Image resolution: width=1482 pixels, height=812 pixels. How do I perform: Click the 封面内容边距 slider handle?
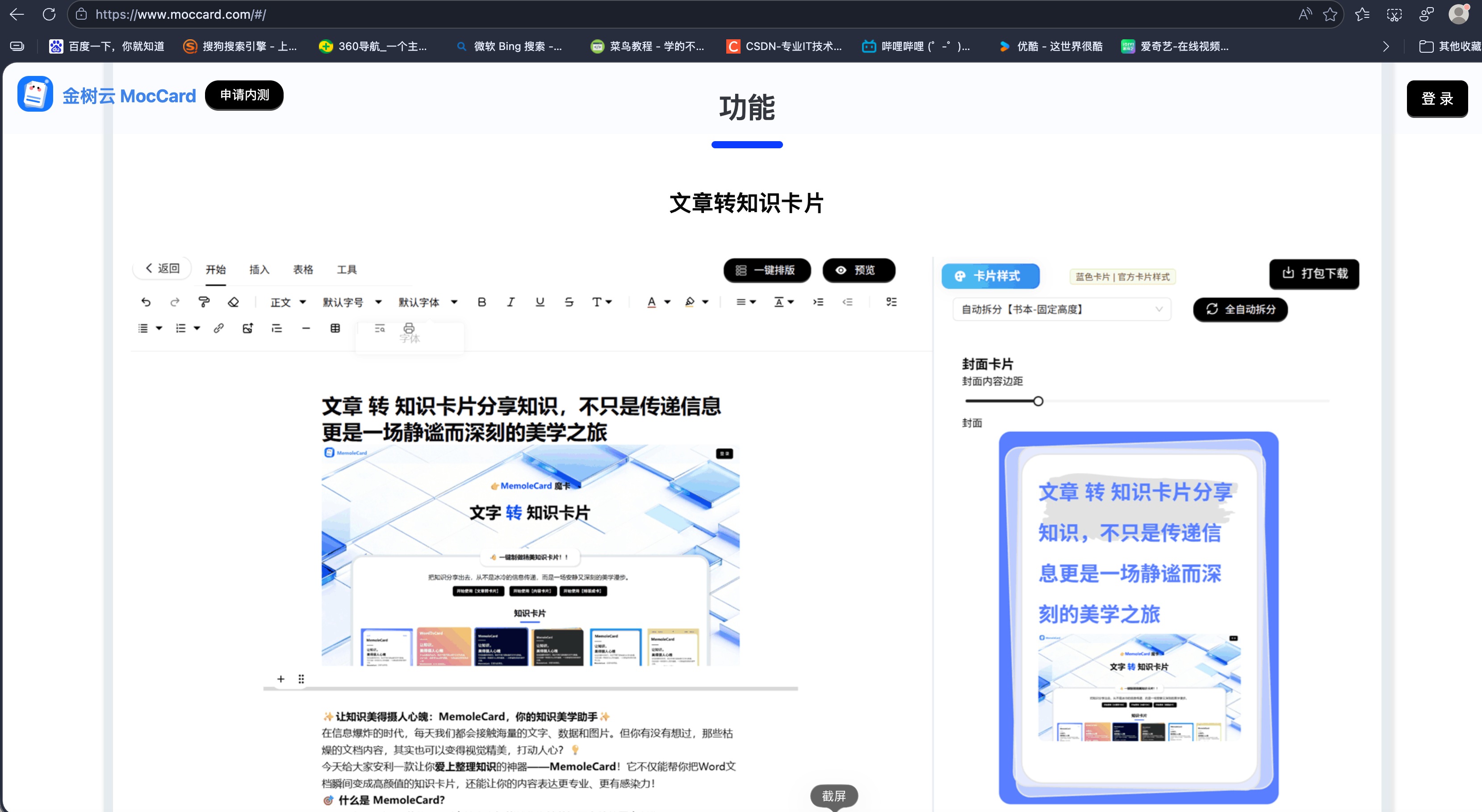[1038, 401]
